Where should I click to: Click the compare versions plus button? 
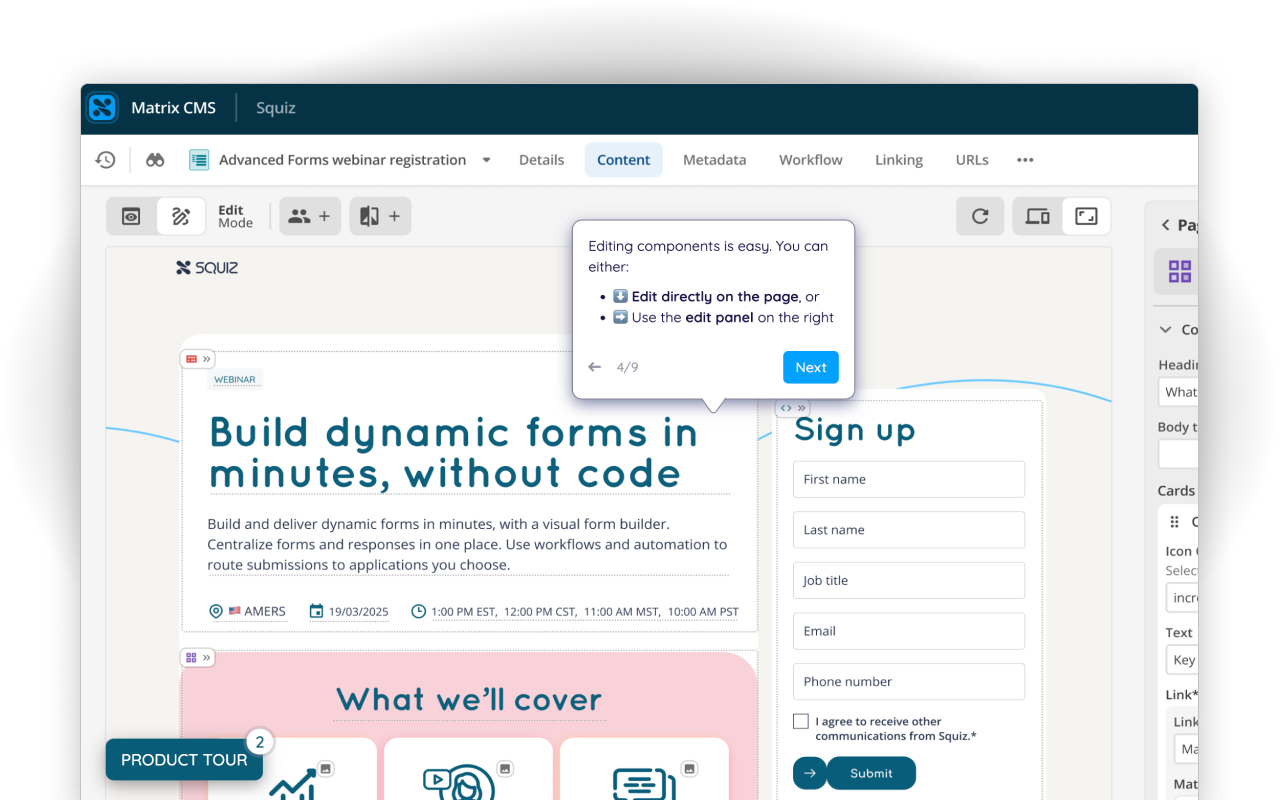[380, 216]
